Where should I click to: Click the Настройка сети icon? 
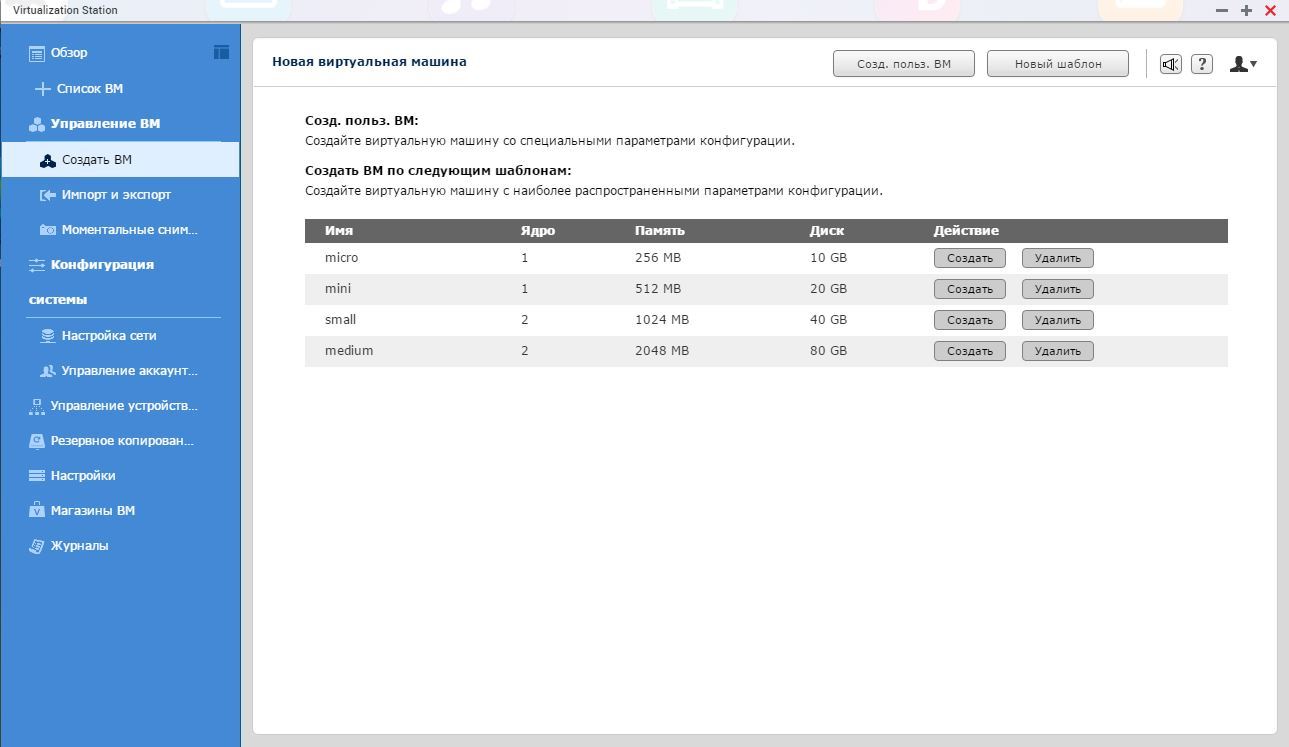[47, 336]
